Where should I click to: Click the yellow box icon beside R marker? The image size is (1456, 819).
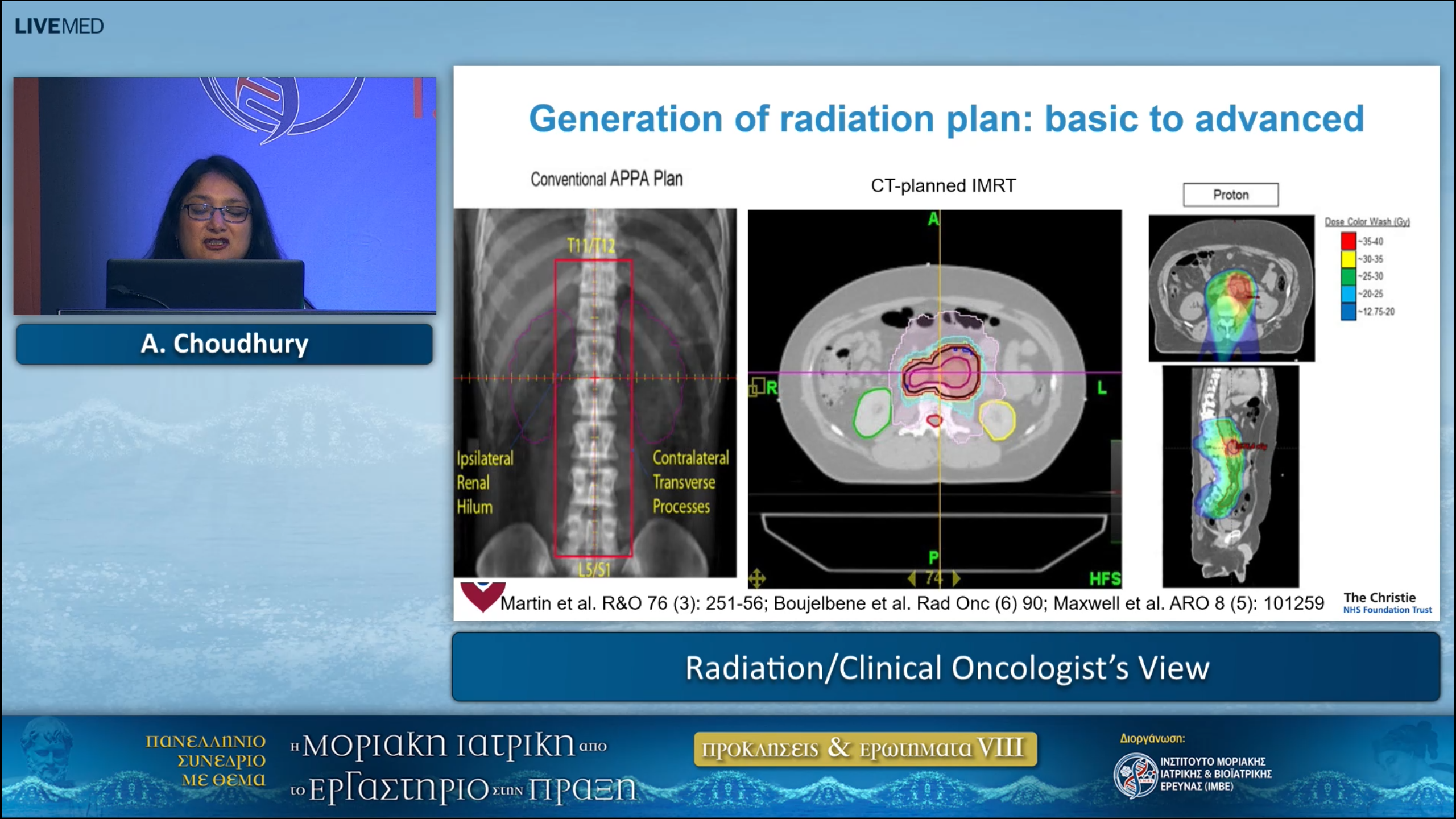756,388
